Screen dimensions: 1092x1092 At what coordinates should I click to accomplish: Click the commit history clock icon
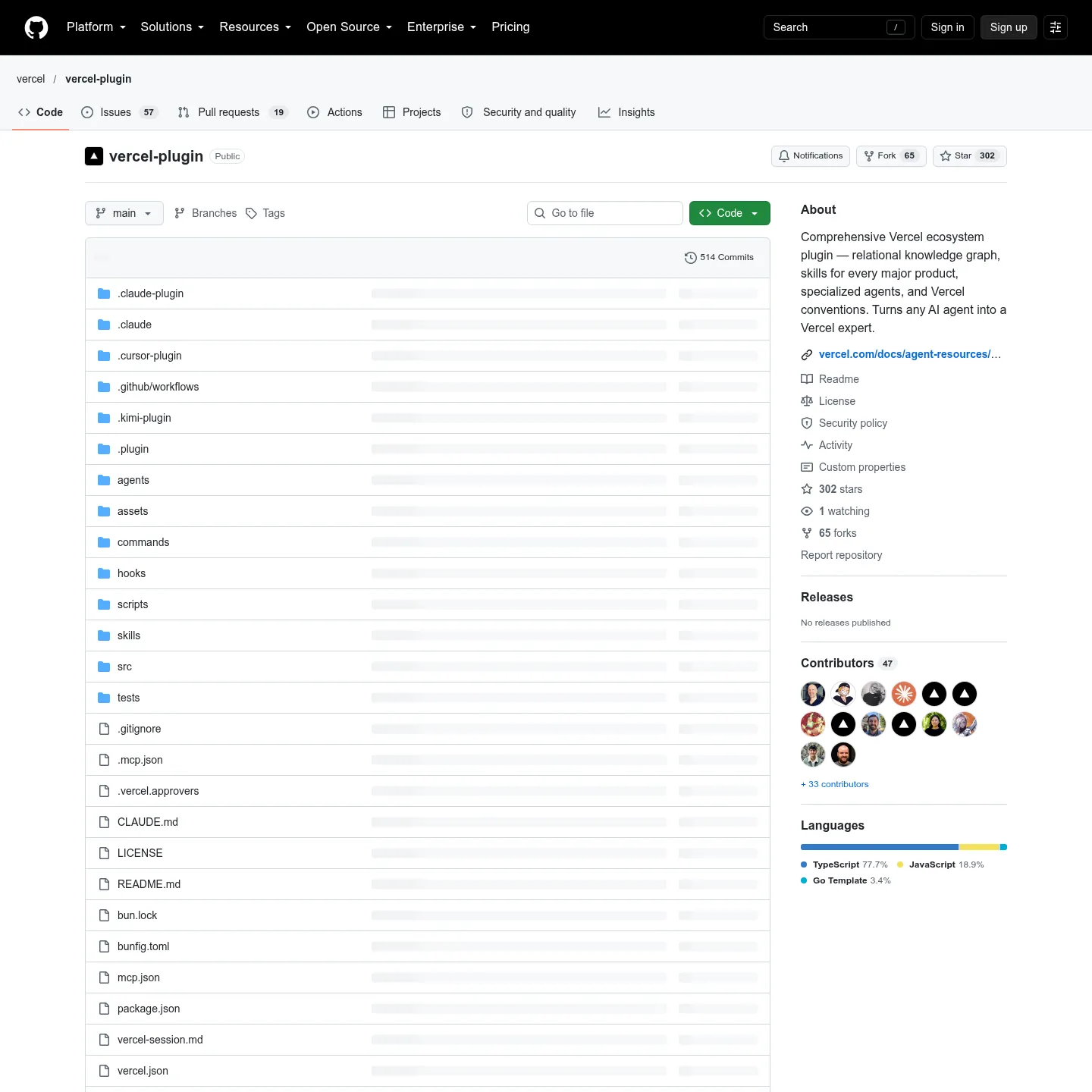690,258
